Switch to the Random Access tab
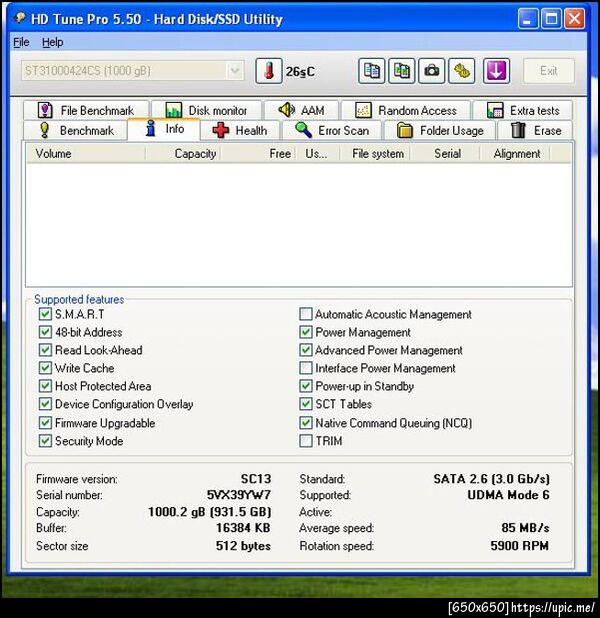Screen dimensions: 600x618 tap(406, 110)
